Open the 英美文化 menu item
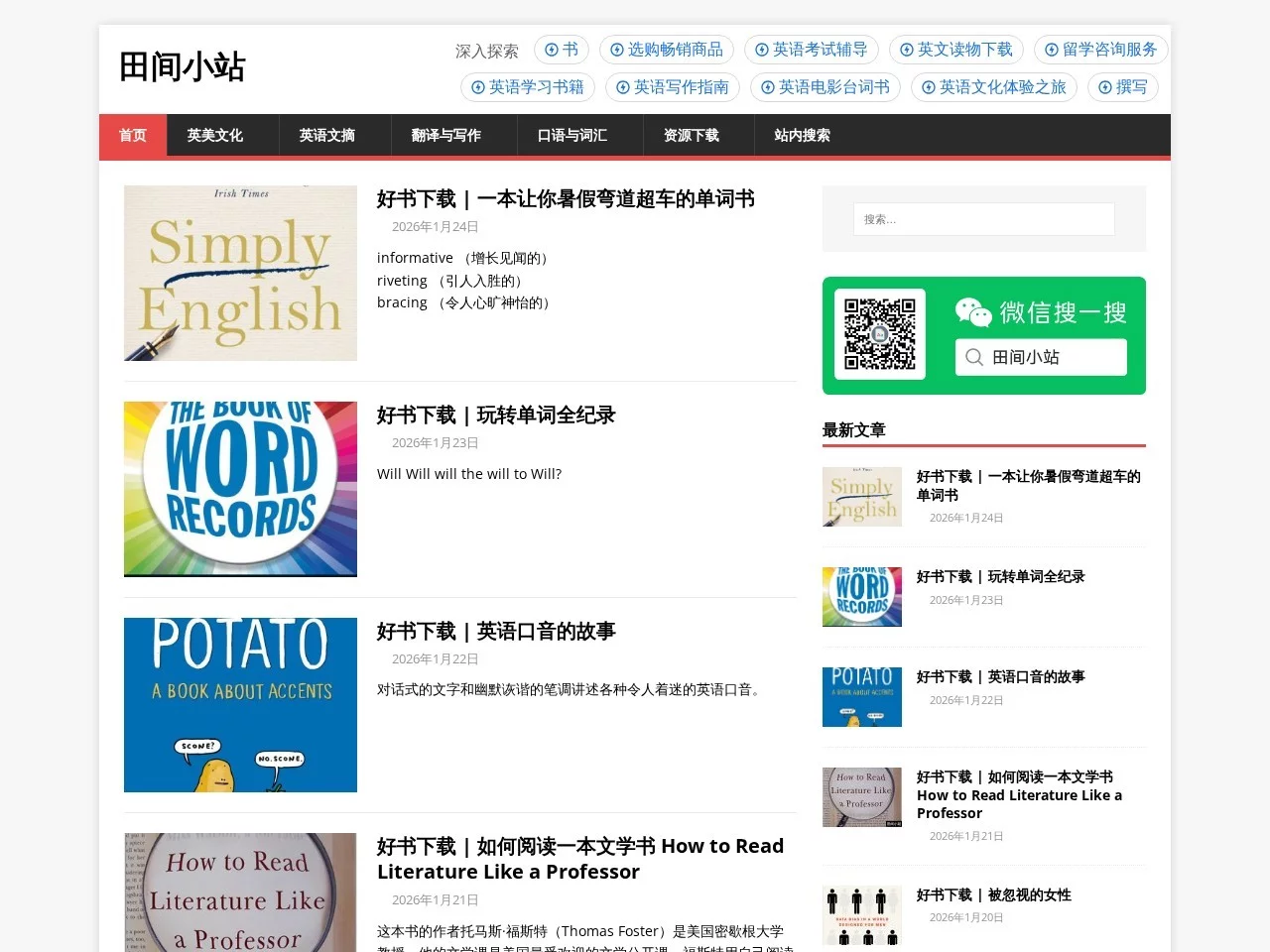Viewport: 1270px width, 952px height. point(214,135)
